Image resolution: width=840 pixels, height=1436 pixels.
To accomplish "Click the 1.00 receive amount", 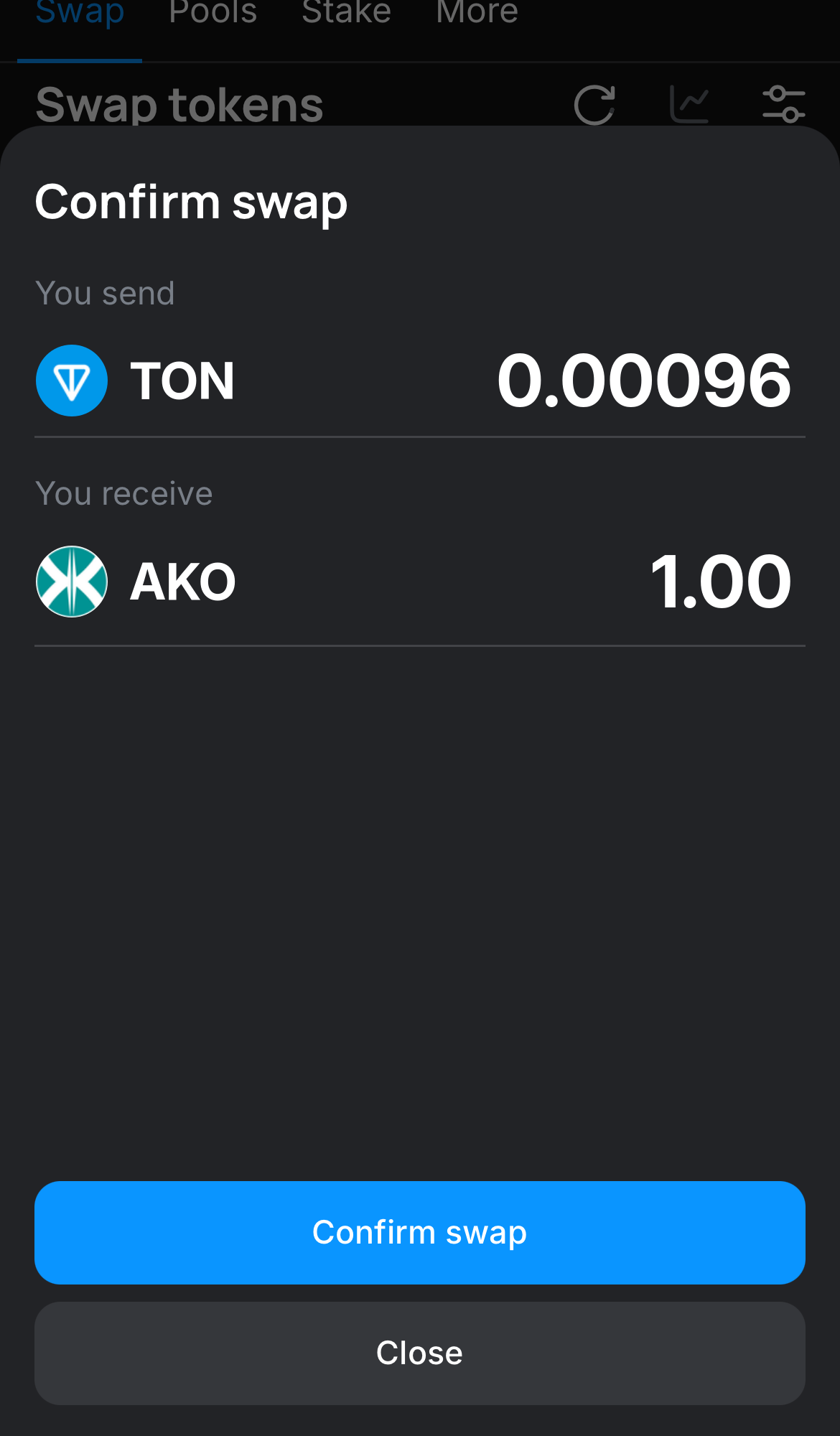I will [x=720, y=582].
